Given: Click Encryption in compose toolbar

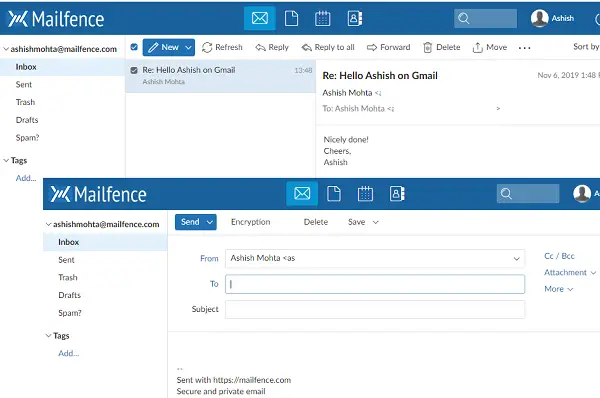Looking at the screenshot, I should pos(251,222).
